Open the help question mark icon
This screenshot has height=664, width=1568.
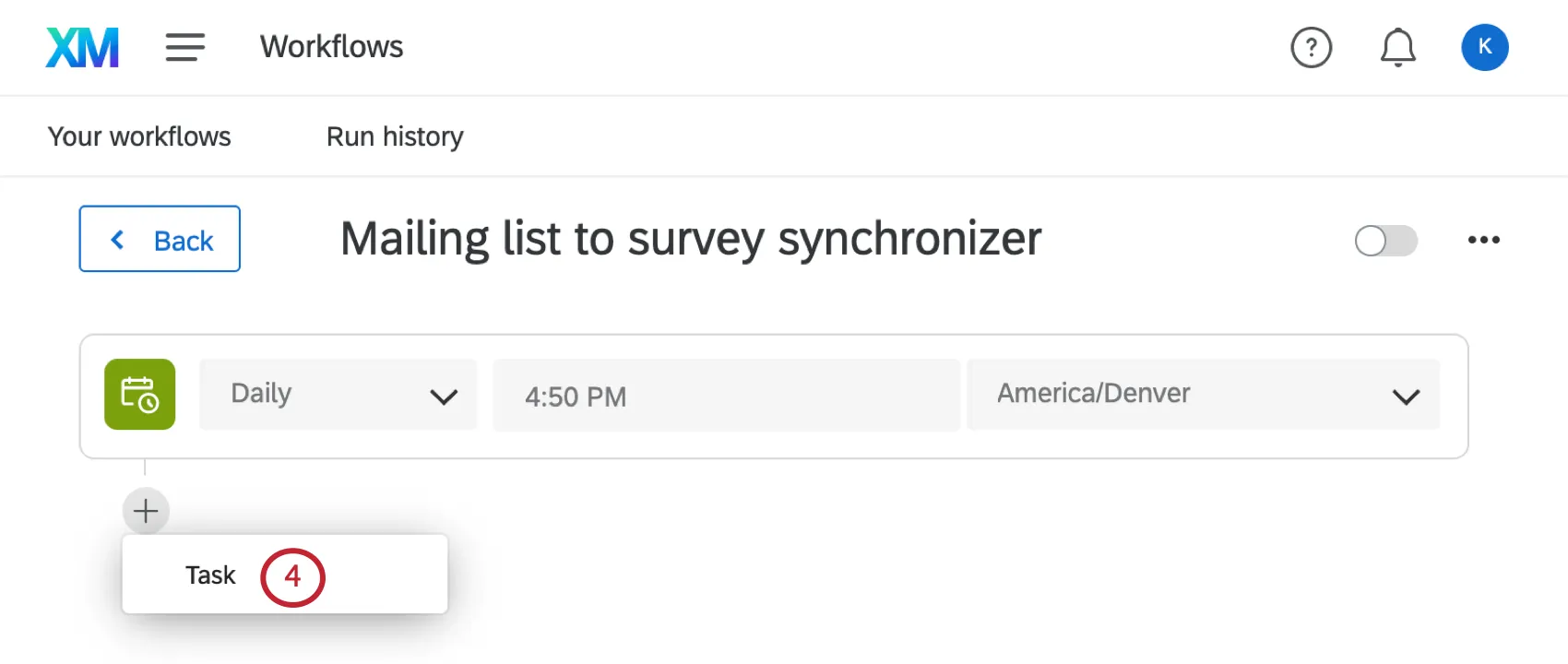pyautogui.click(x=1312, y=47)
